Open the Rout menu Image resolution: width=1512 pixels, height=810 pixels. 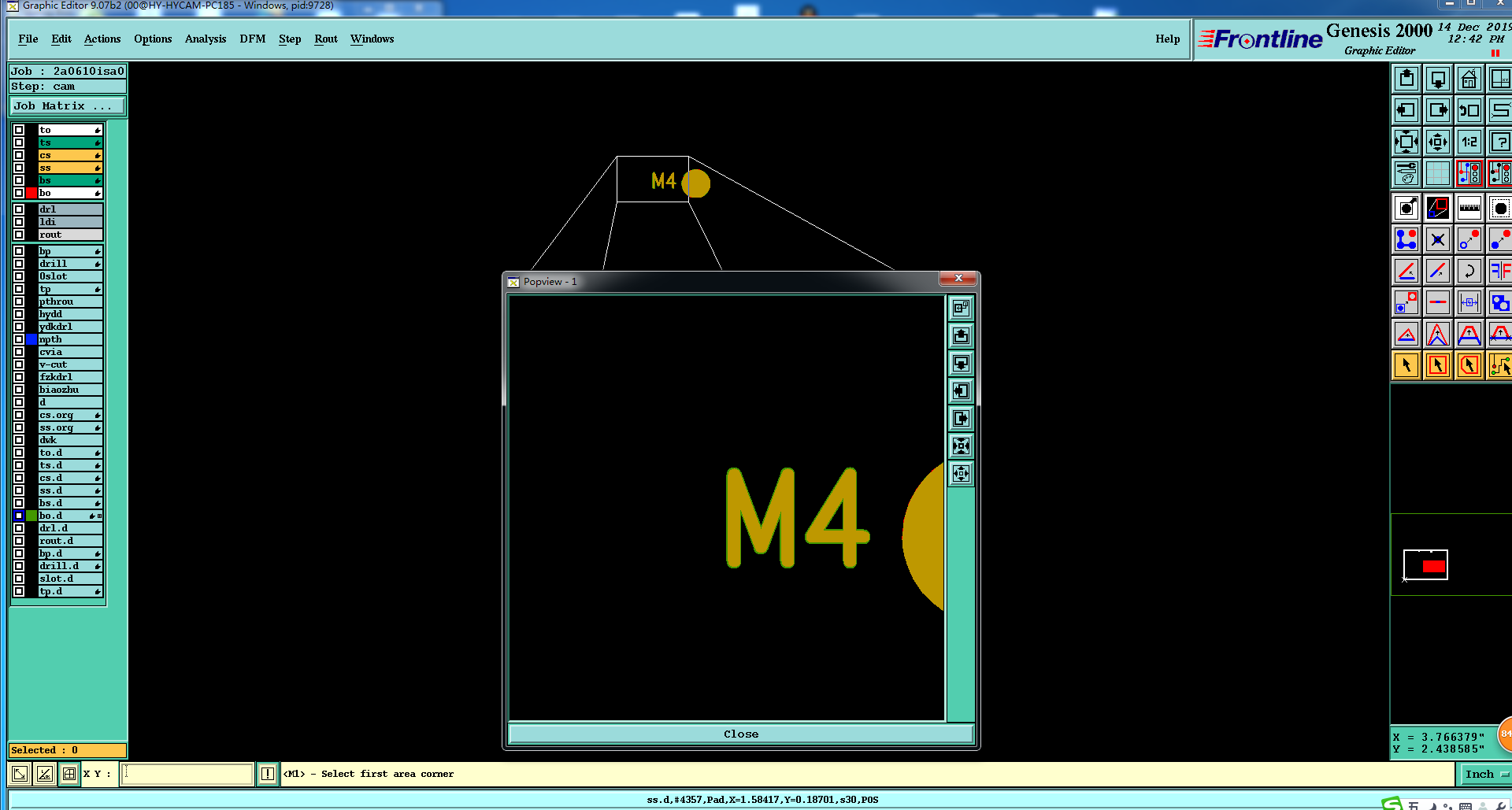coord(326,39)
